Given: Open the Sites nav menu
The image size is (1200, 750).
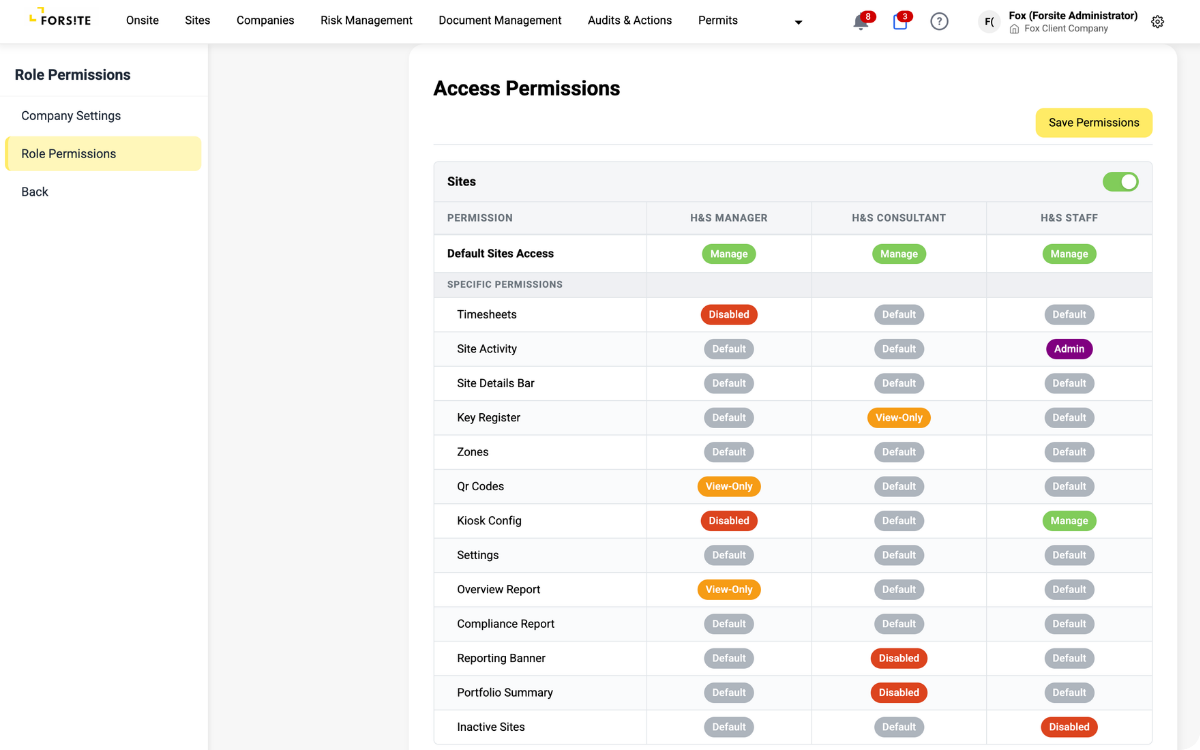Looking at the screenshot, I should pos(198,20).
